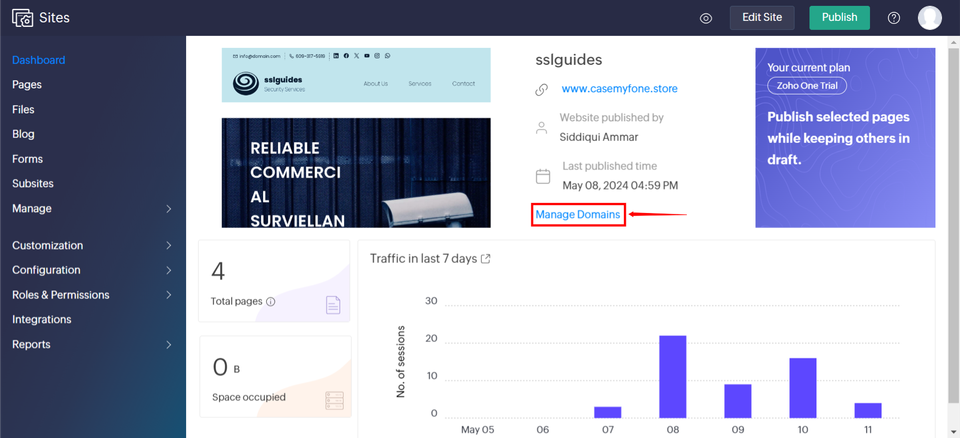Image resolution: width=960 pixels, height=438 pixels.
Task: Click the page document icon in Total pages card
Action: point(333,305)
